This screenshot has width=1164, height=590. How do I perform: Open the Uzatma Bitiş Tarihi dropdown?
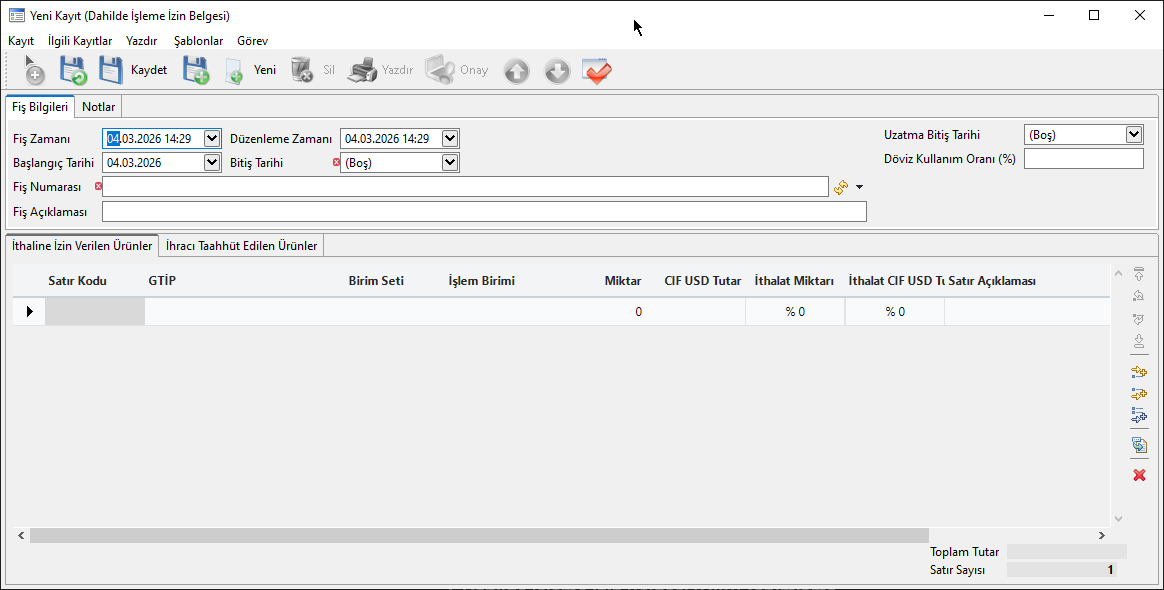pos(1133,134)
